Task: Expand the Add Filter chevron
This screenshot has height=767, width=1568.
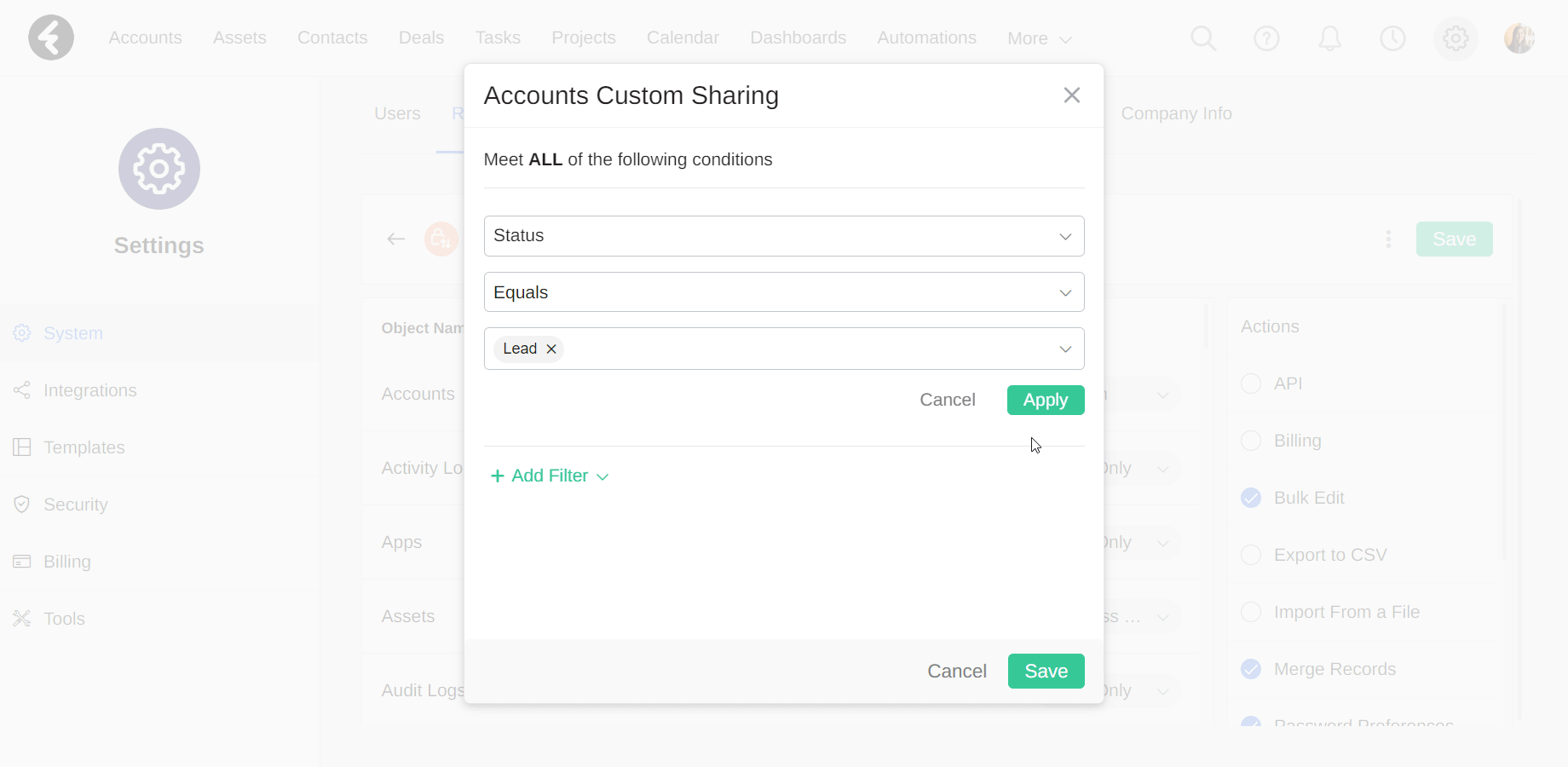Action: [x=602, y=476]
